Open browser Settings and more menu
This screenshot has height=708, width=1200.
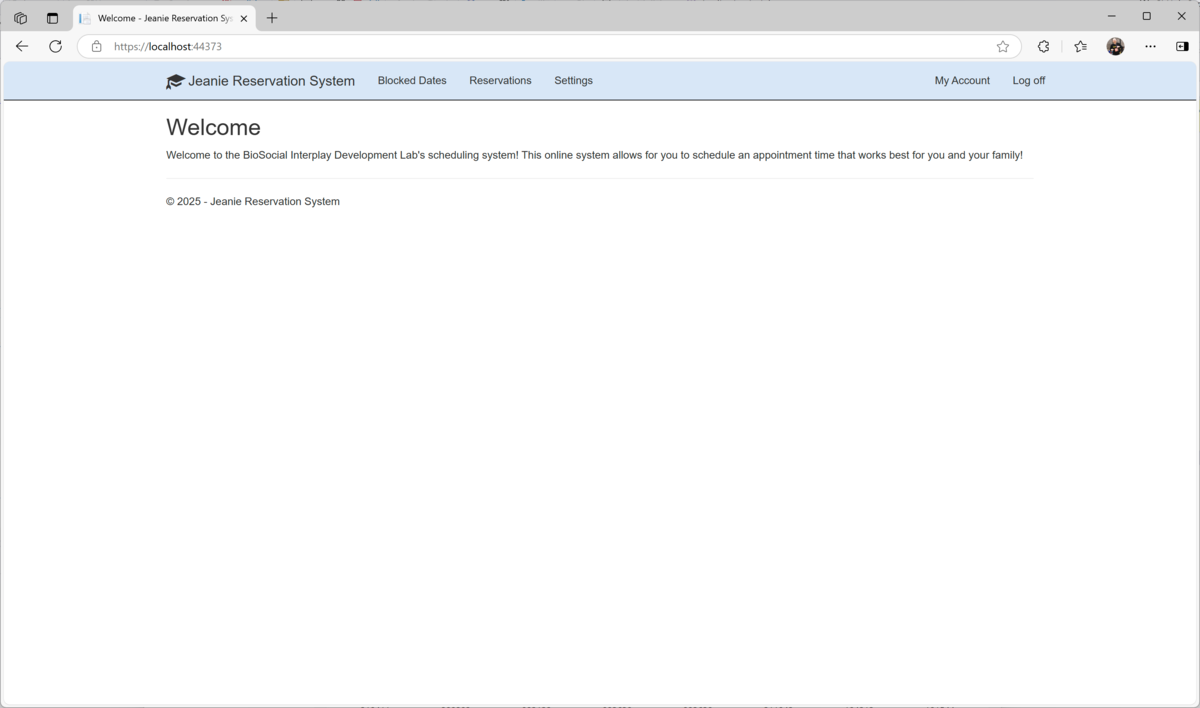pyautogui.click(x=1150, y=46)
